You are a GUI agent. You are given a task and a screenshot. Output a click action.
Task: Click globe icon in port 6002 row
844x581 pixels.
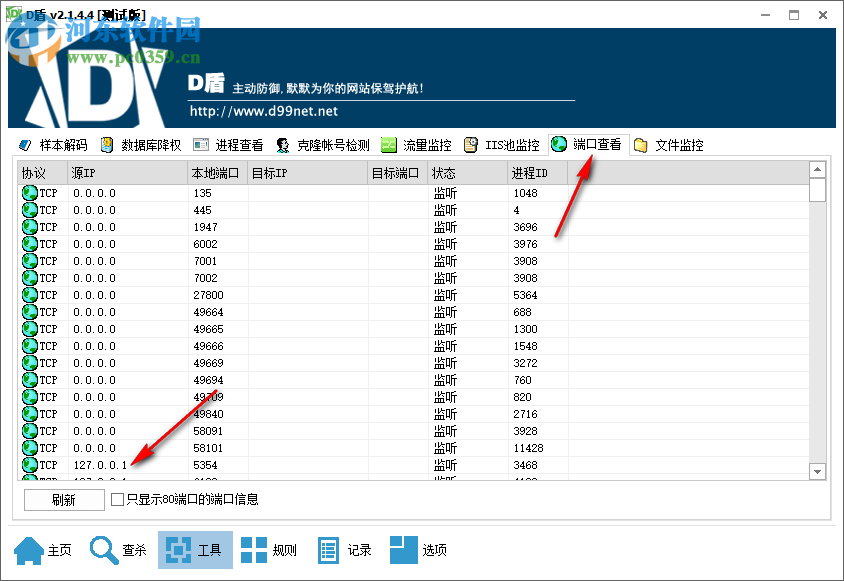tap(30, 244)
